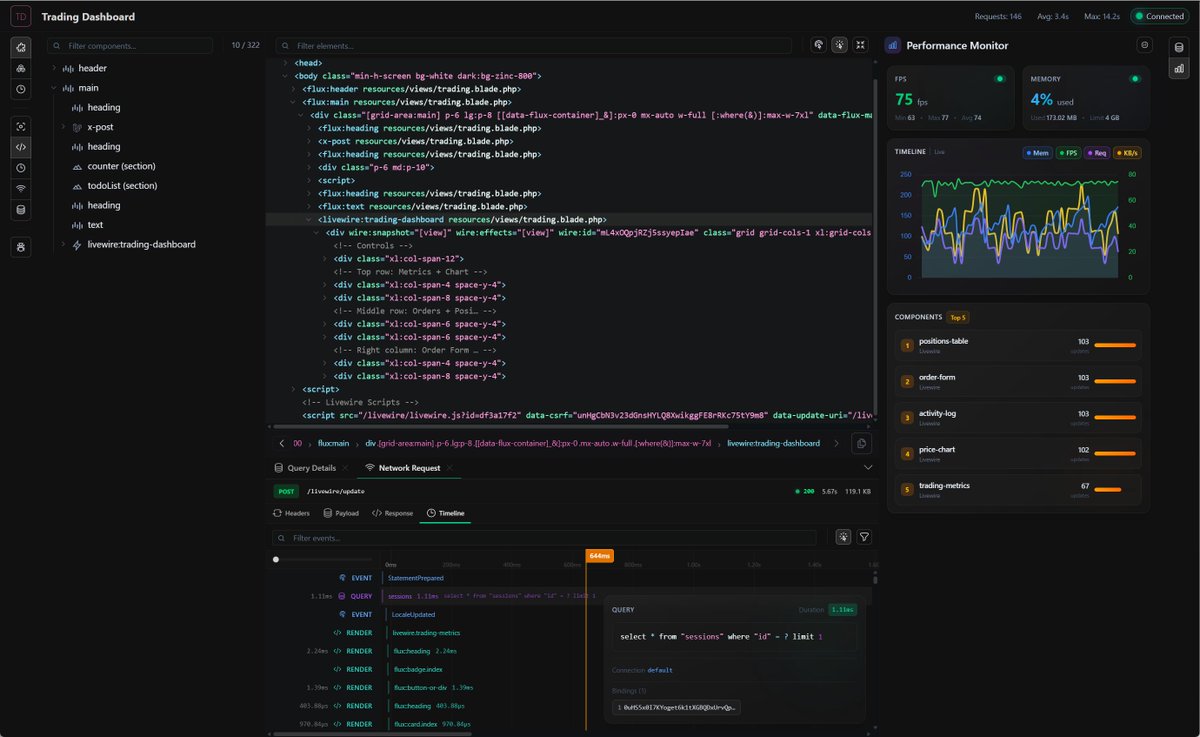Expand livewire:trading-dashboard tree node chevron

[x=63, y=244]
